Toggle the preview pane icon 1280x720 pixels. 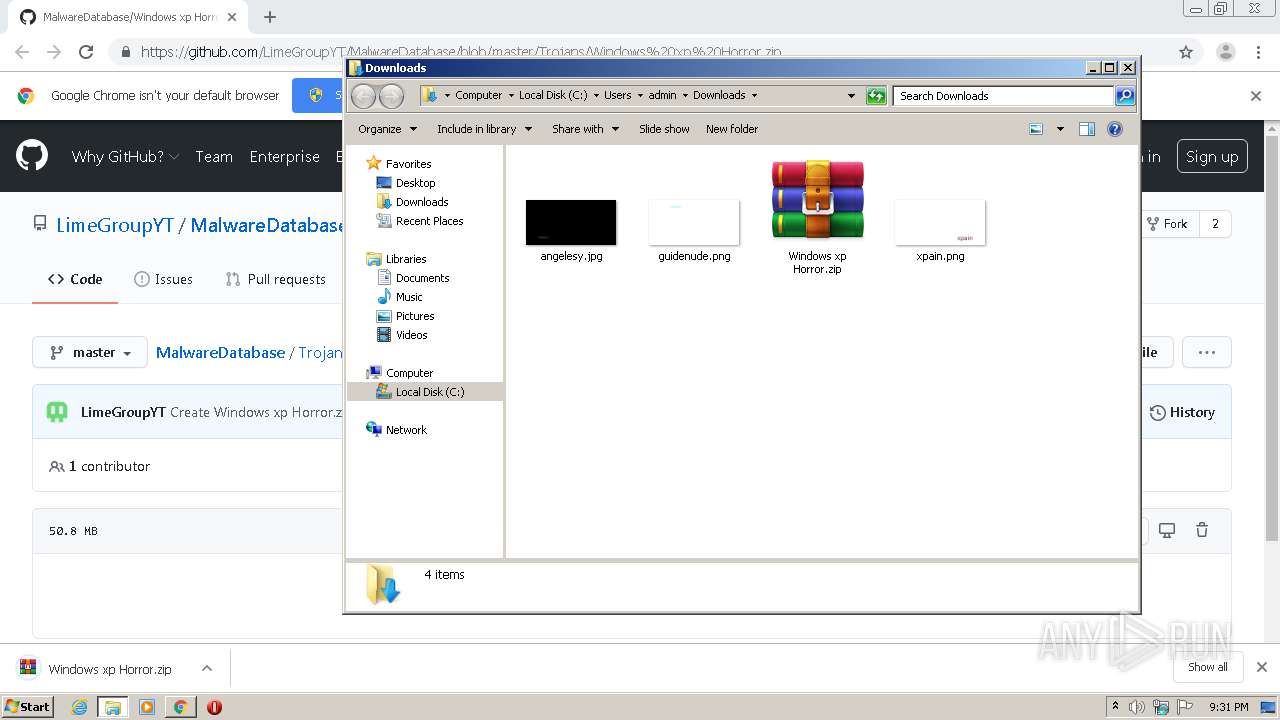[x=1087, y=129]
